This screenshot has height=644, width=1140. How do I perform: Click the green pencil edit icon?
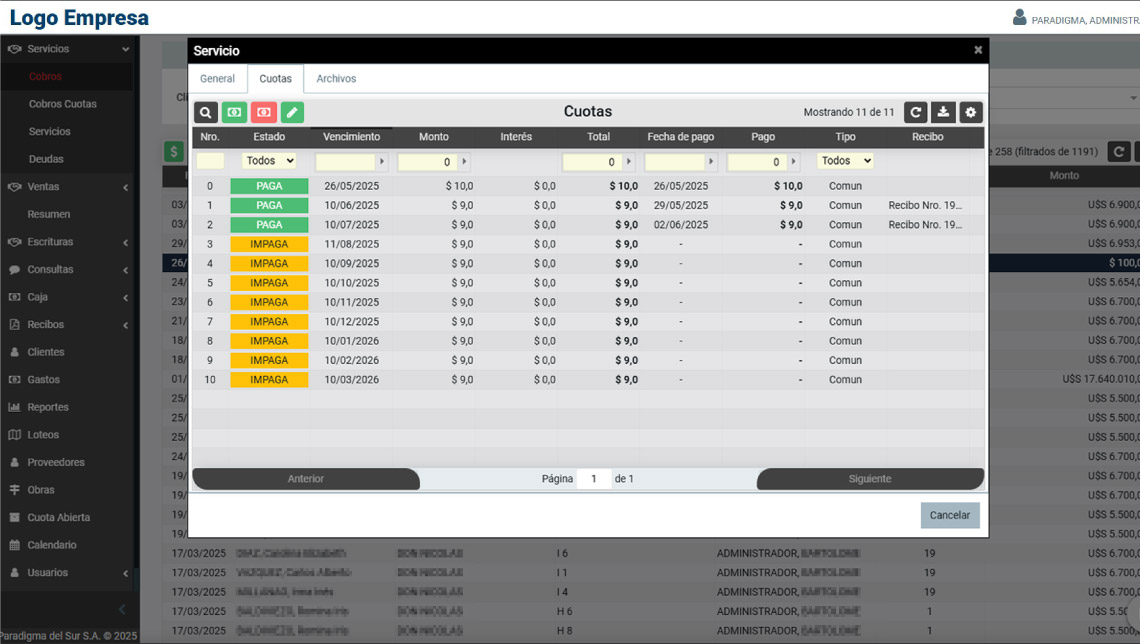[292, 113]
